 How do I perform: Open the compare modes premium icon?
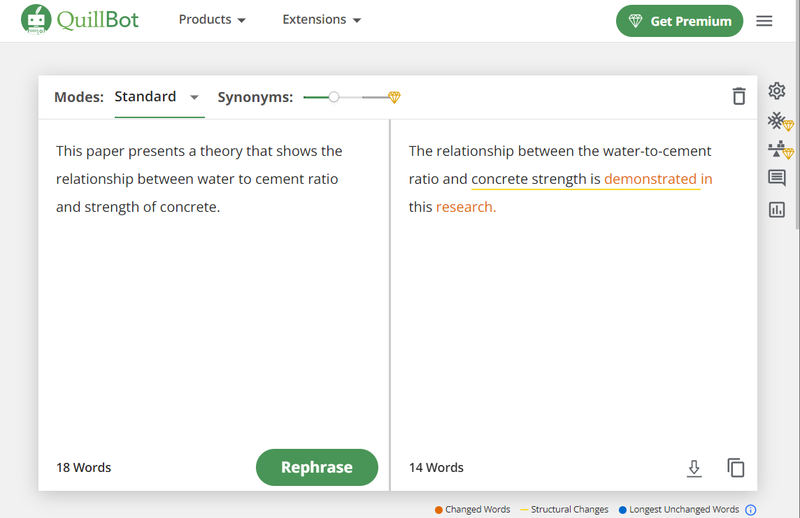tap(780, 150)
